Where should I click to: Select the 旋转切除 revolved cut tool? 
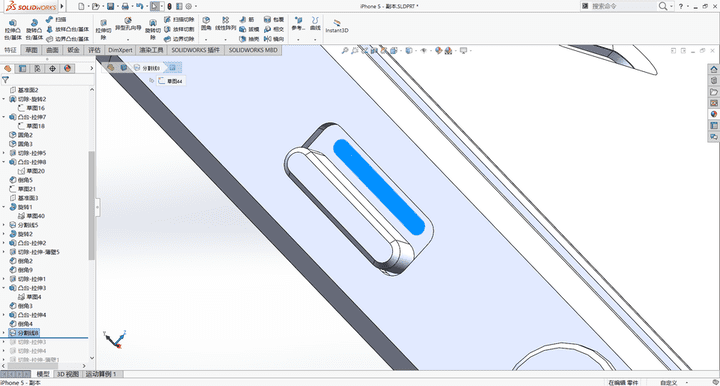coord(153,29)
